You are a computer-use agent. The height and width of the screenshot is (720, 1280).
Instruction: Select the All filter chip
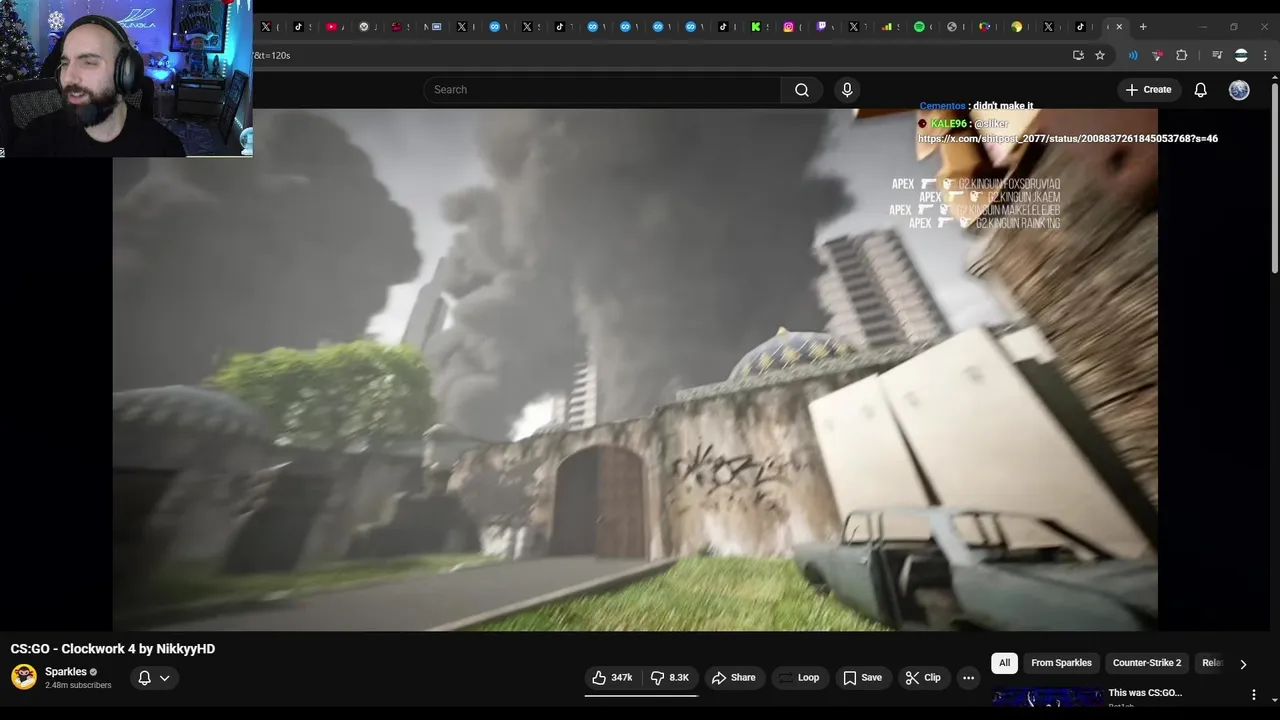click(x=1004, y=663)
